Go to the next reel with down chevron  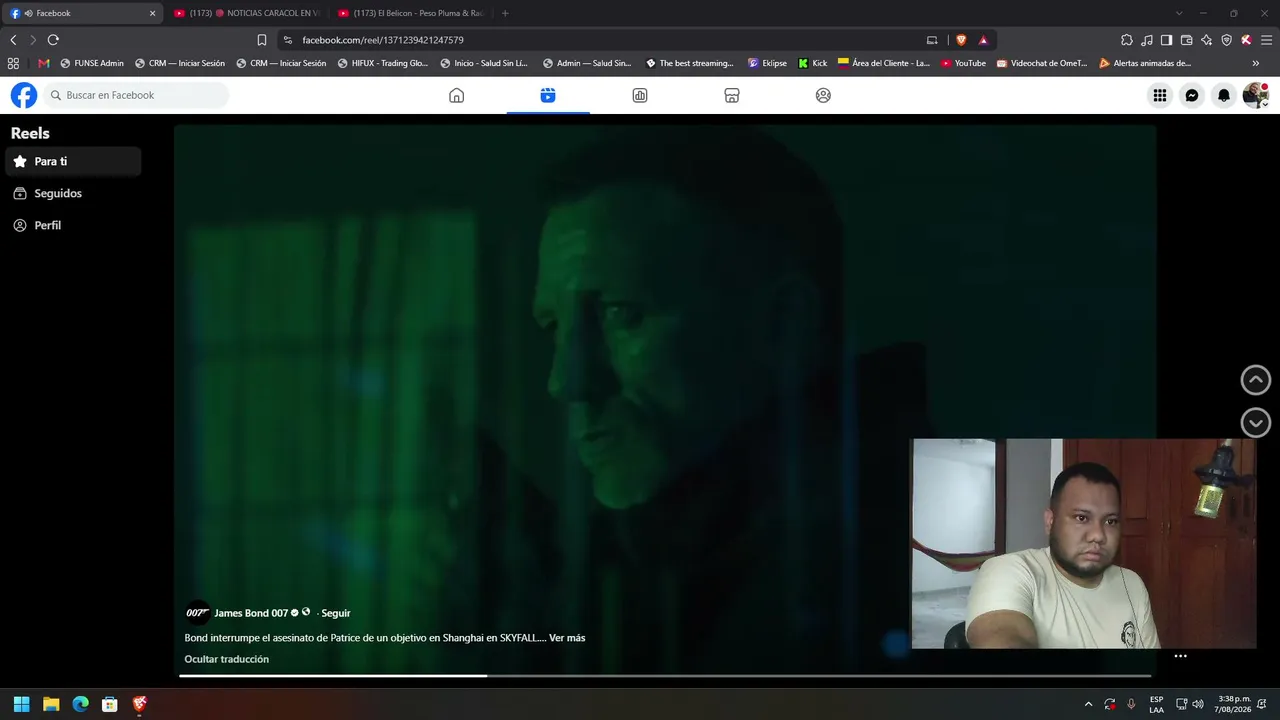point(1256,422)
